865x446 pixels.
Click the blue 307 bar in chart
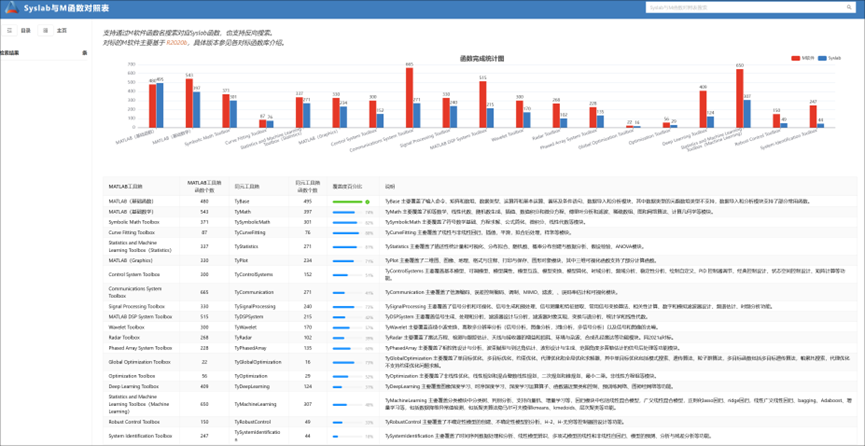pos(747,114)
